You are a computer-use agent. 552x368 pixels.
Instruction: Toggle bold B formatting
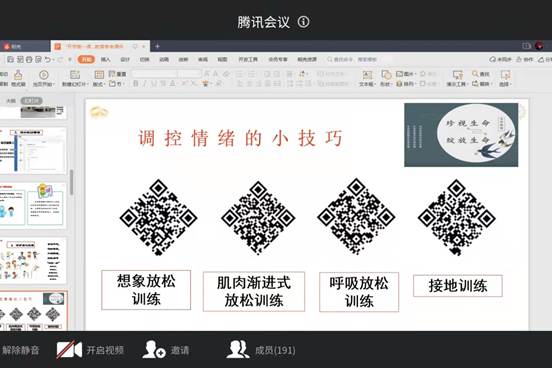click(136, 84)
